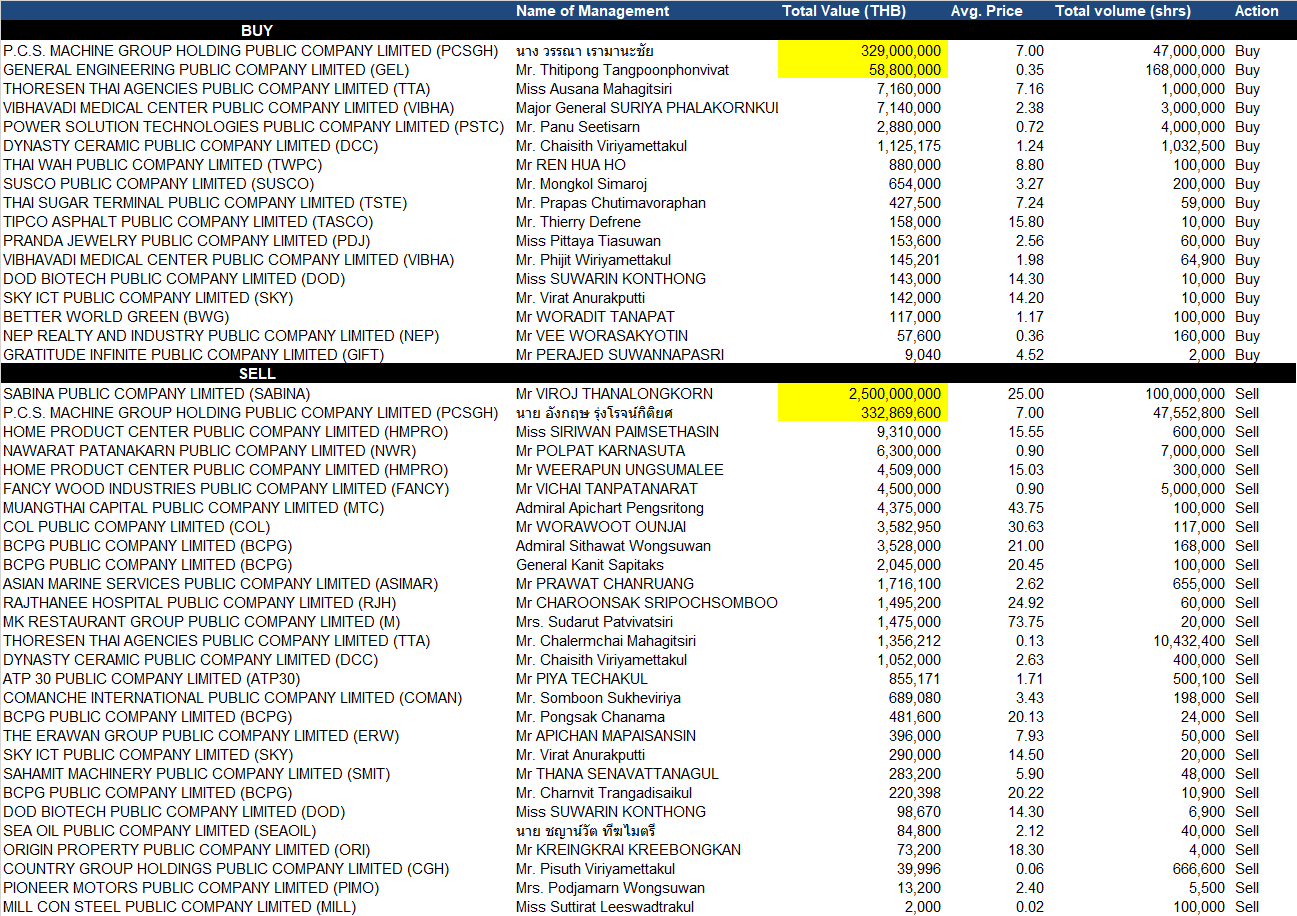Click the 'Total Value (THB)' column header

coord(844,11)
